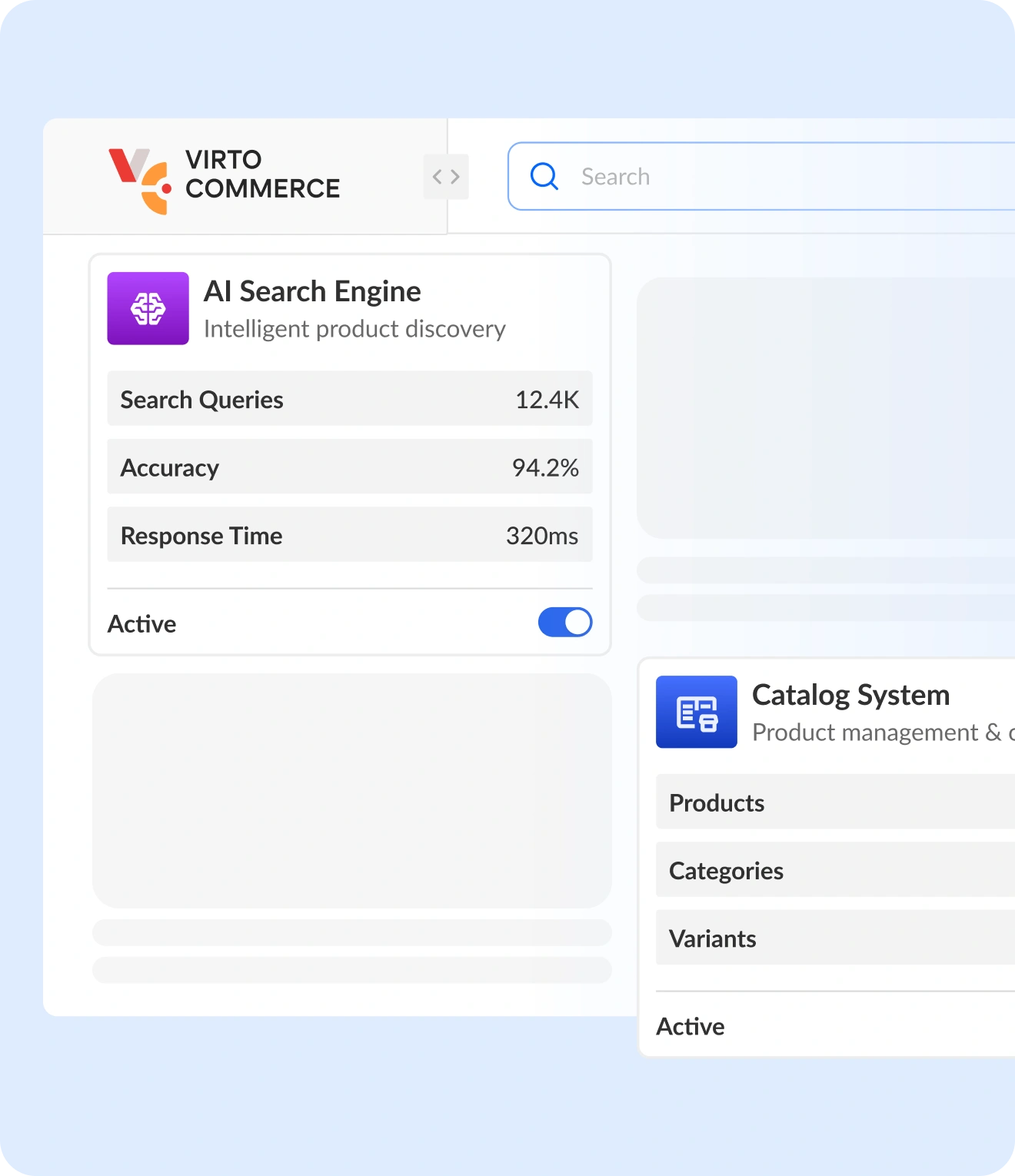Image resolution: width=1015 pixels, height=1176 pixels.
Task: Click the Active label on the AI card
Action: 142,623
